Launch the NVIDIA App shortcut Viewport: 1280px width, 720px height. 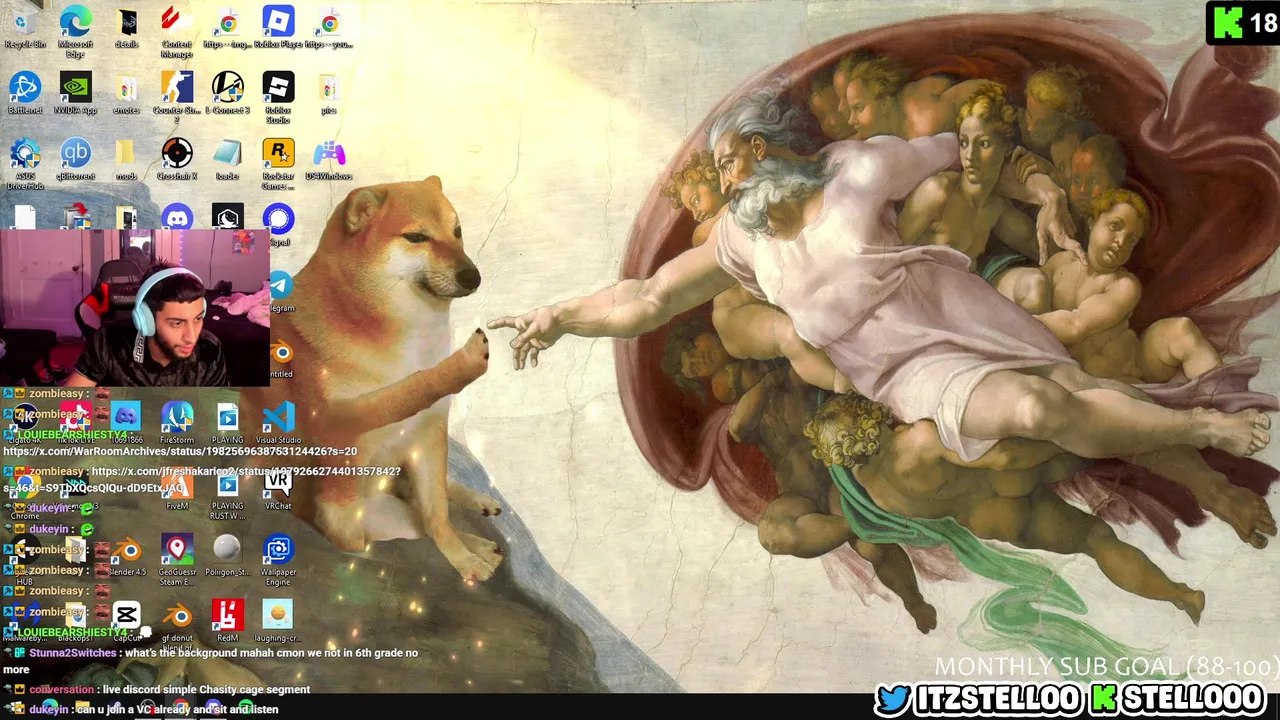click(x=75, y=93)
